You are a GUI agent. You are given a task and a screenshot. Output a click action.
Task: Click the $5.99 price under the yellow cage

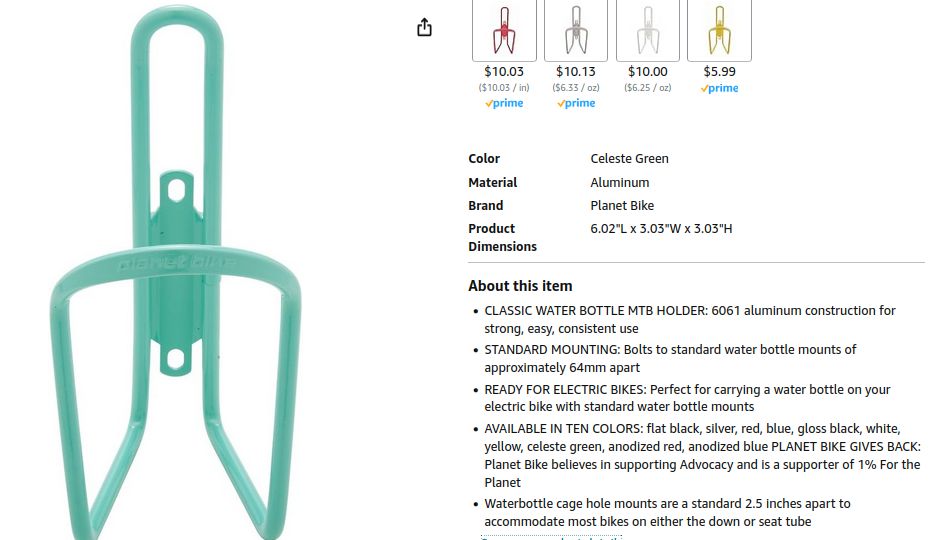pyautogui.click(x=720, y=71)
